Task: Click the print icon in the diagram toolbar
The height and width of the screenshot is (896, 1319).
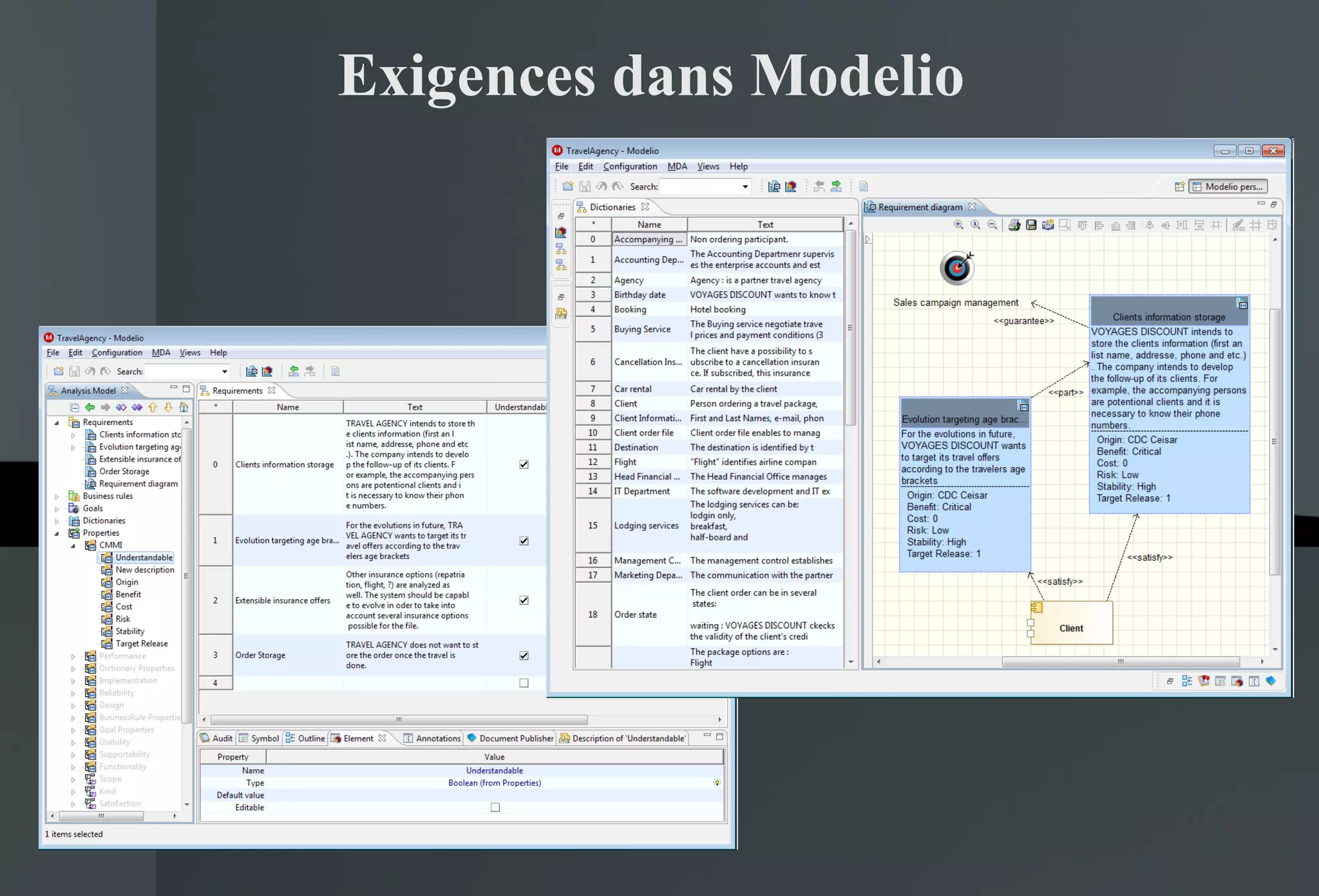Action: click(x=1014, y=225)
